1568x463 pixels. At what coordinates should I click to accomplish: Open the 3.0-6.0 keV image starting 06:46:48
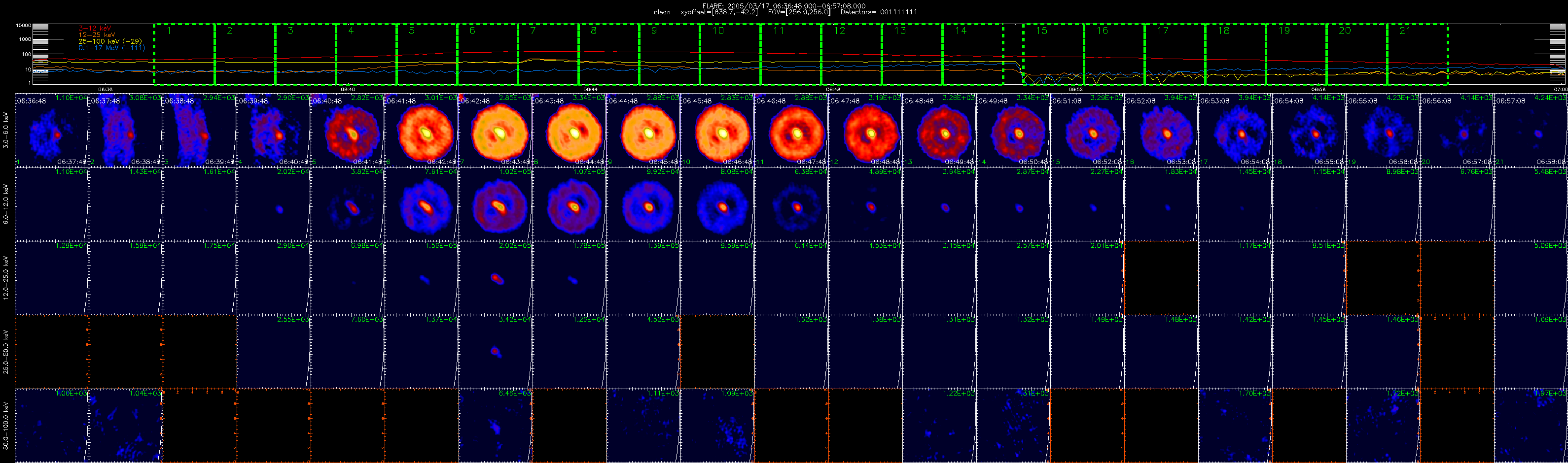pyautogui.click(x=791, y=130)
